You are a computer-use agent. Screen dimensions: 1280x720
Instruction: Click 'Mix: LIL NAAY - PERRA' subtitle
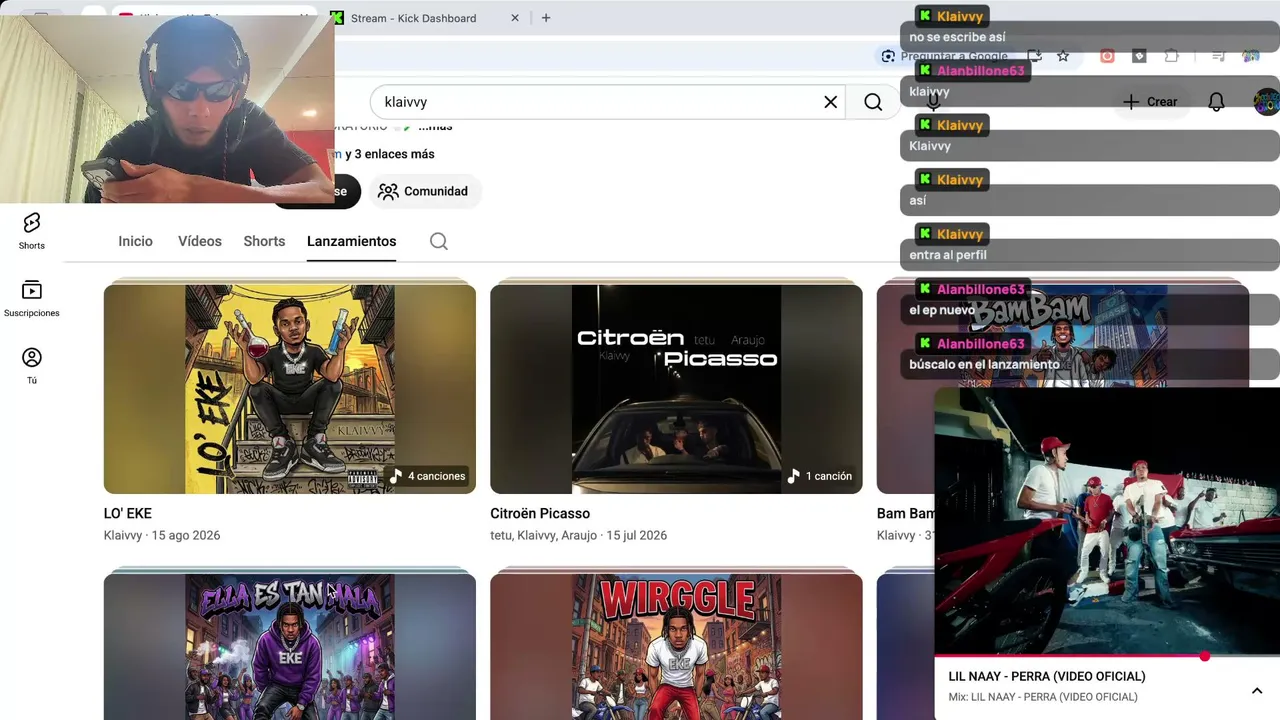(1043, 697)
